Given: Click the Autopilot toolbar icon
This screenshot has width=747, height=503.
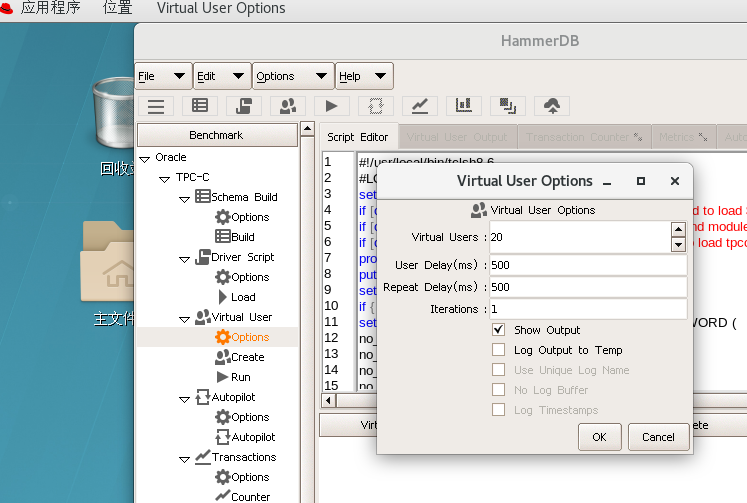Looking at the screenshot, I should 376,106.
